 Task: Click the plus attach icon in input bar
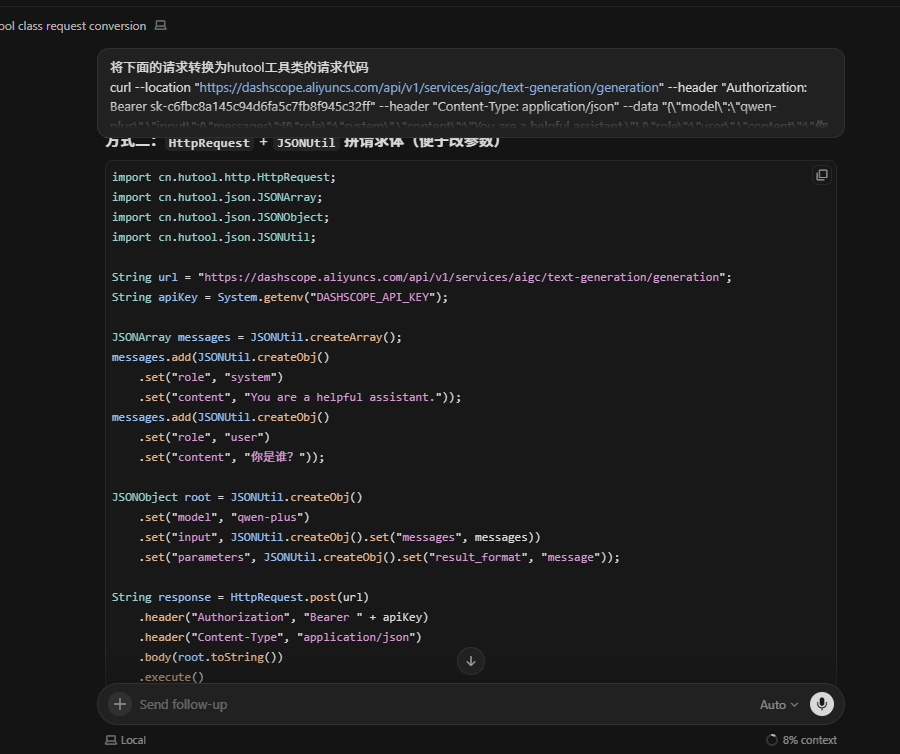coord(120,704)
